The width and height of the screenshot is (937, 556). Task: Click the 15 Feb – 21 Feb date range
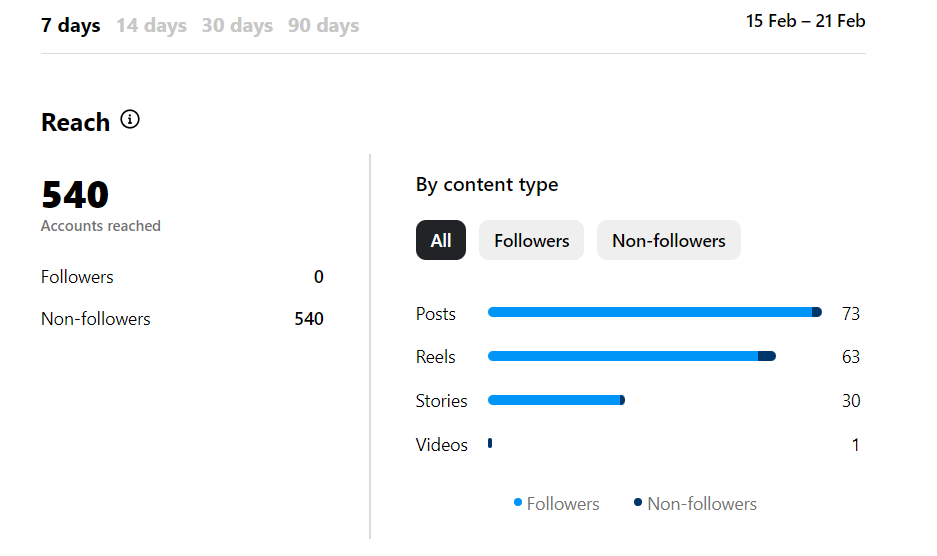tap(805, 21)
